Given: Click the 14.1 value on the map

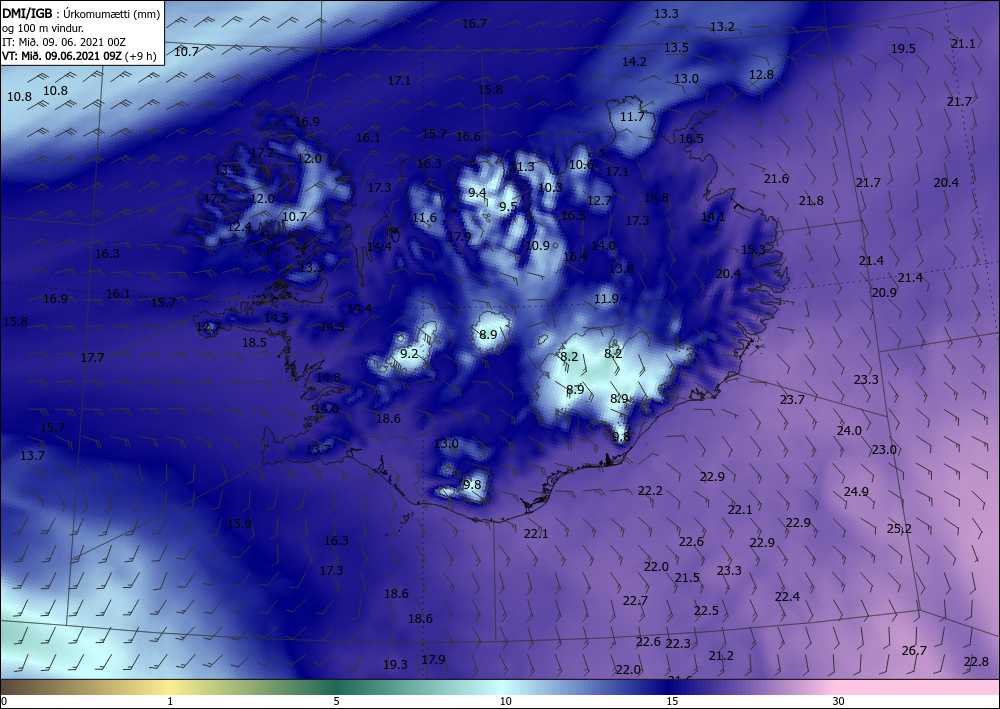Looking at the screenshot, I should (x=712, y=217).
